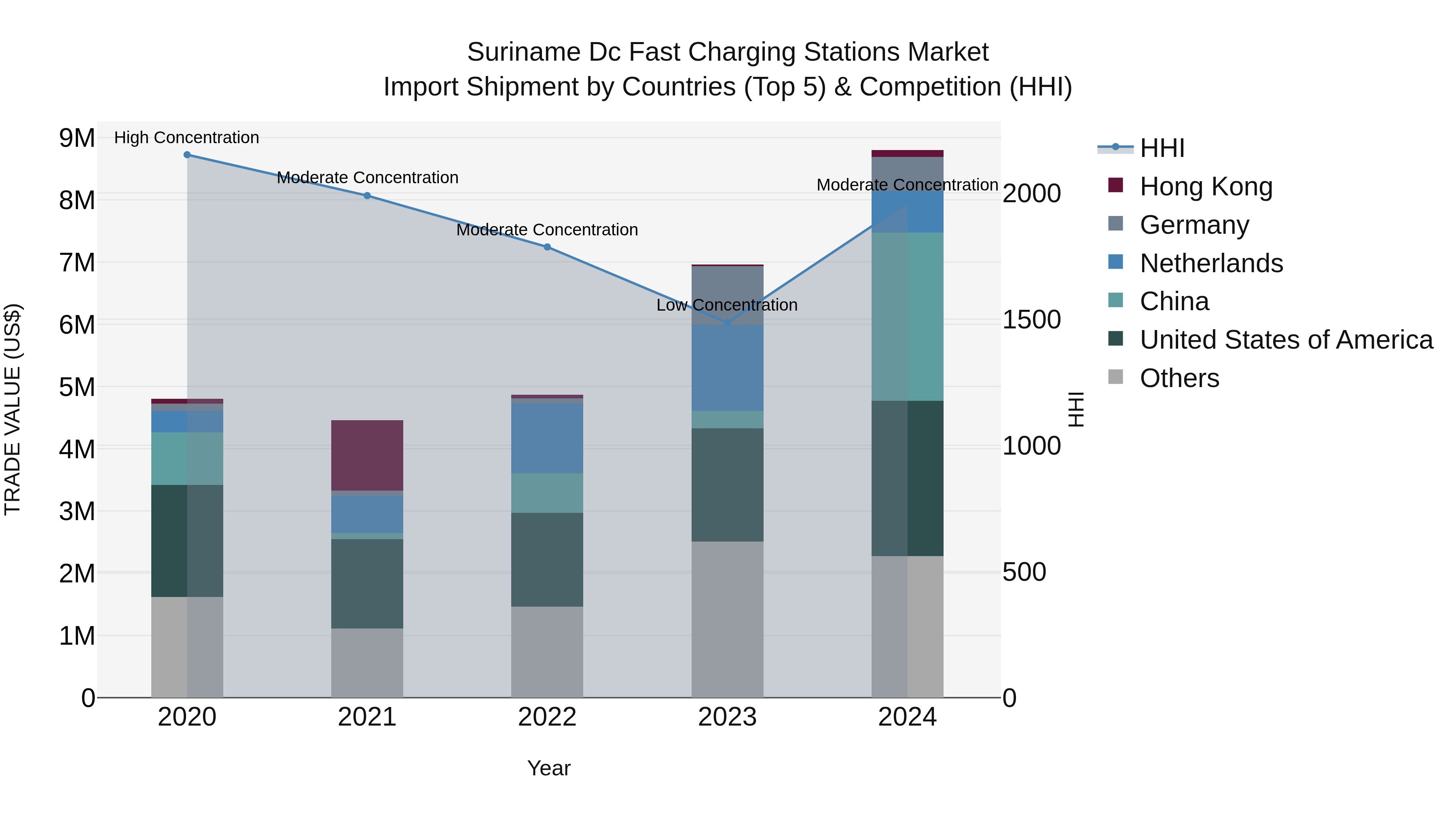Click the '2022' x-axis tick label
This screenshot has width=1456, height=819.
click(547, 717)
